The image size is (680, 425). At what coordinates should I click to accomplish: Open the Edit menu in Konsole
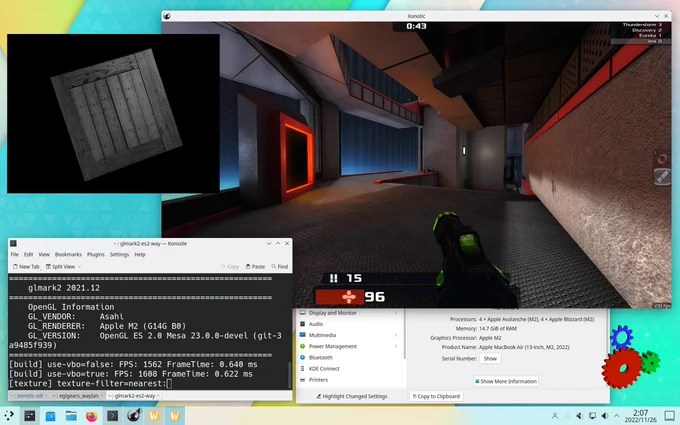coord(29,255)
